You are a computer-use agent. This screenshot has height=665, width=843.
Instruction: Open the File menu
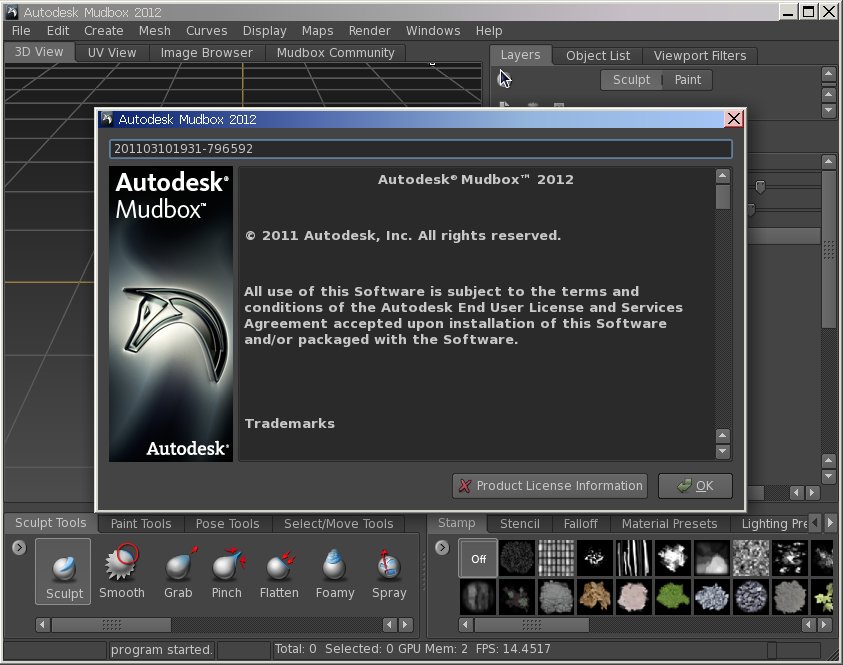21,31
